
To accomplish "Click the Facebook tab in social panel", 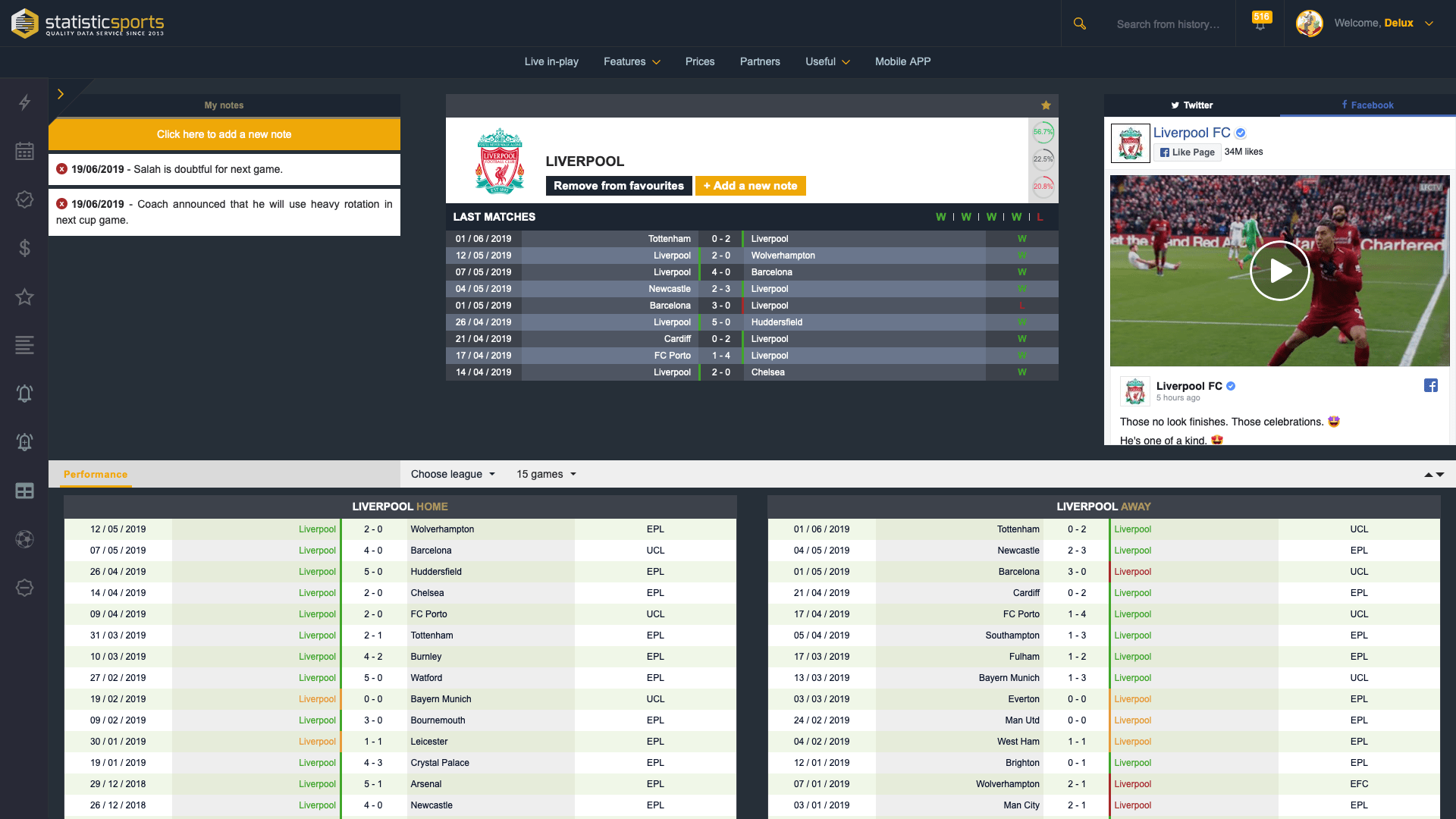I will coord(1367,105).
